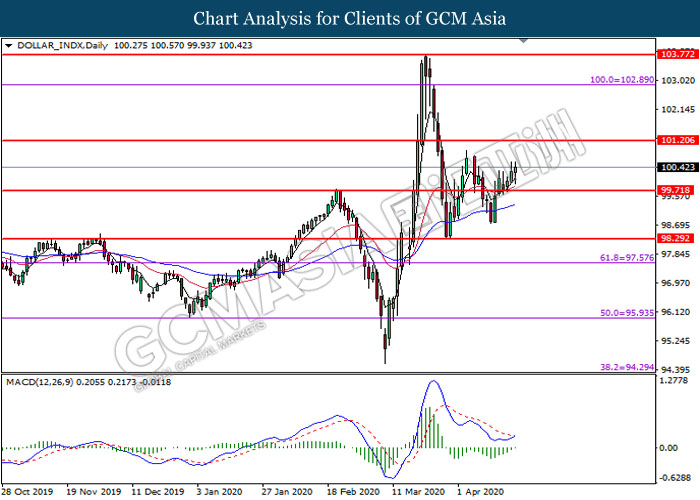Click the 0.00 MACD scale value
Viewport: 700px width, 500px height.
pos(669,448)
